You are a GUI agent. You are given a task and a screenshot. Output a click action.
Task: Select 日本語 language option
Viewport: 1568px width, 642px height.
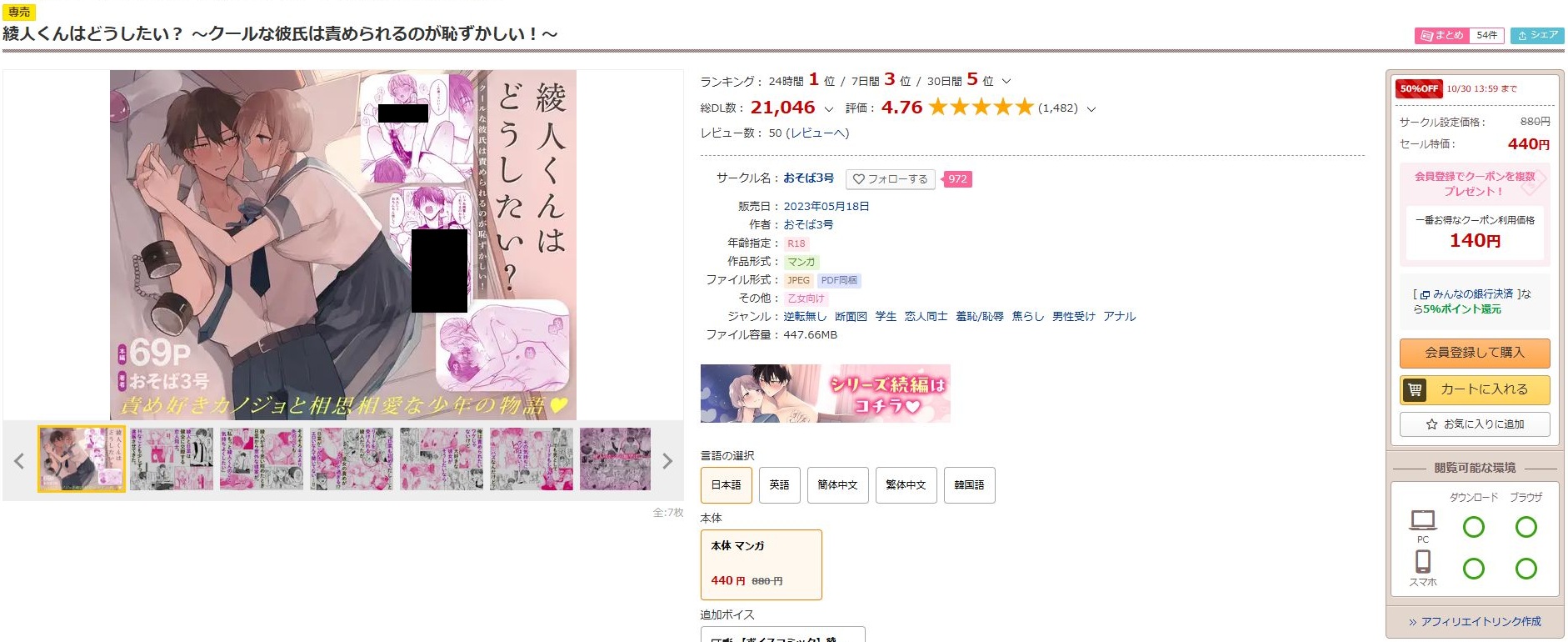726,485
